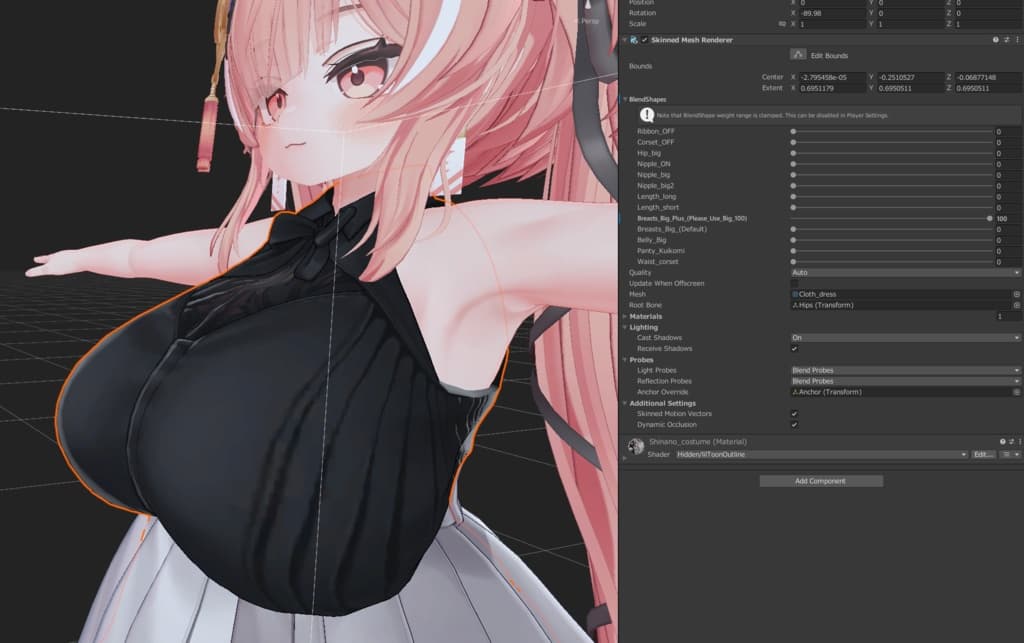Open Skinned Mesh Renderer preset settings icon
This screenshot has width=1024, height=643.
(1006, 40)
